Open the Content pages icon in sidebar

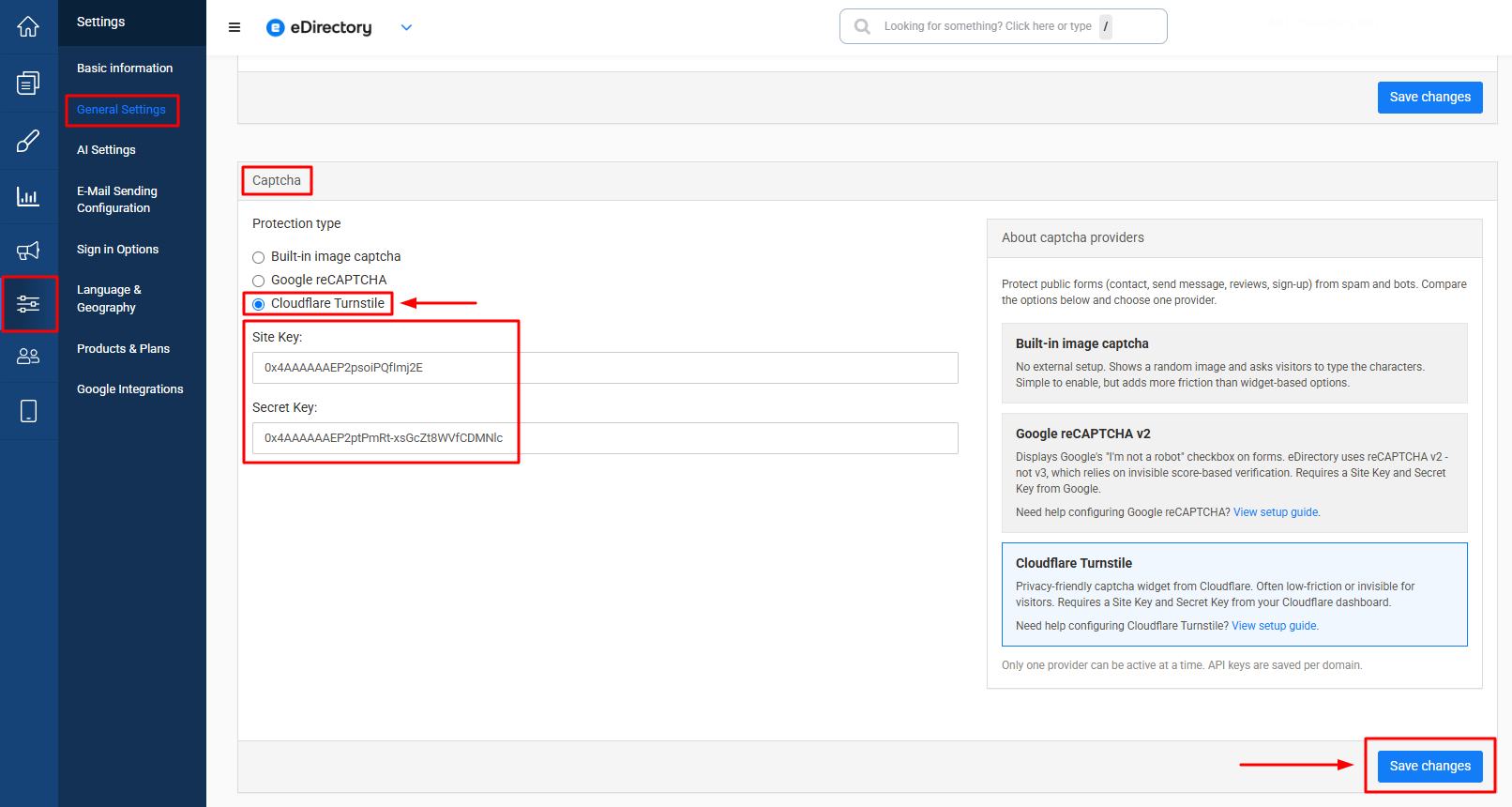click(x=28, y=84)
